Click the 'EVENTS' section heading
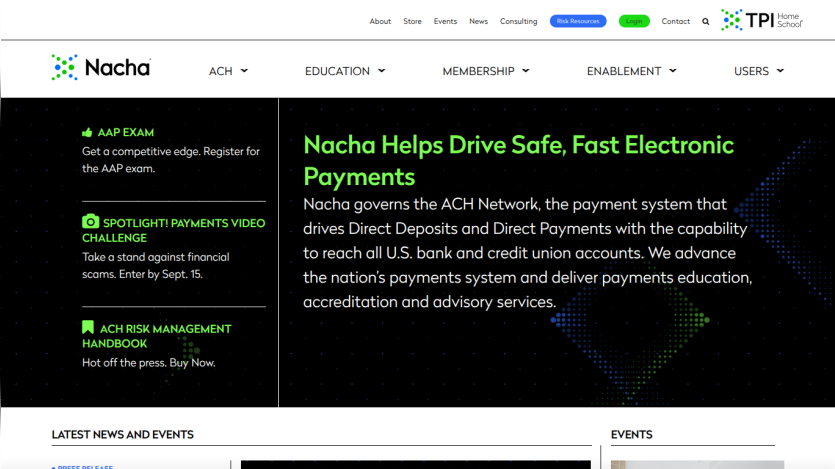This screenshot has height=469, width=835. click(632, 434)
